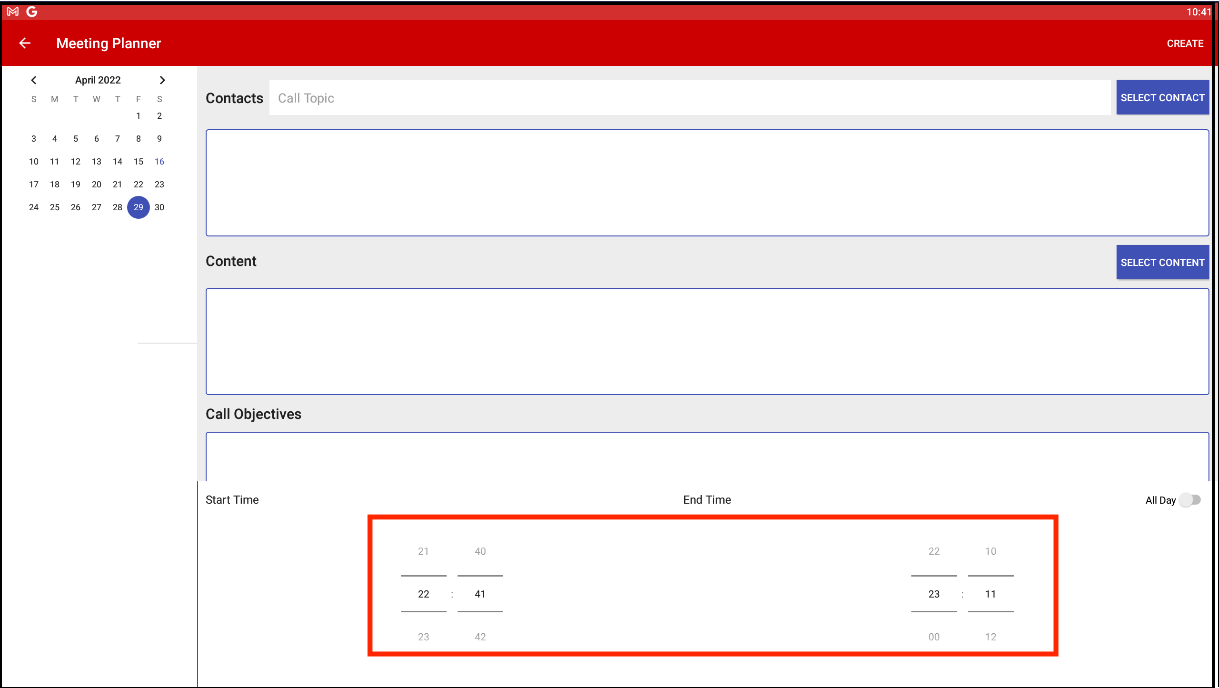Click the SELECT CONTENT button
Image resolution: width=1219 pixels, height=688 pixels.
click(1162, 262)
